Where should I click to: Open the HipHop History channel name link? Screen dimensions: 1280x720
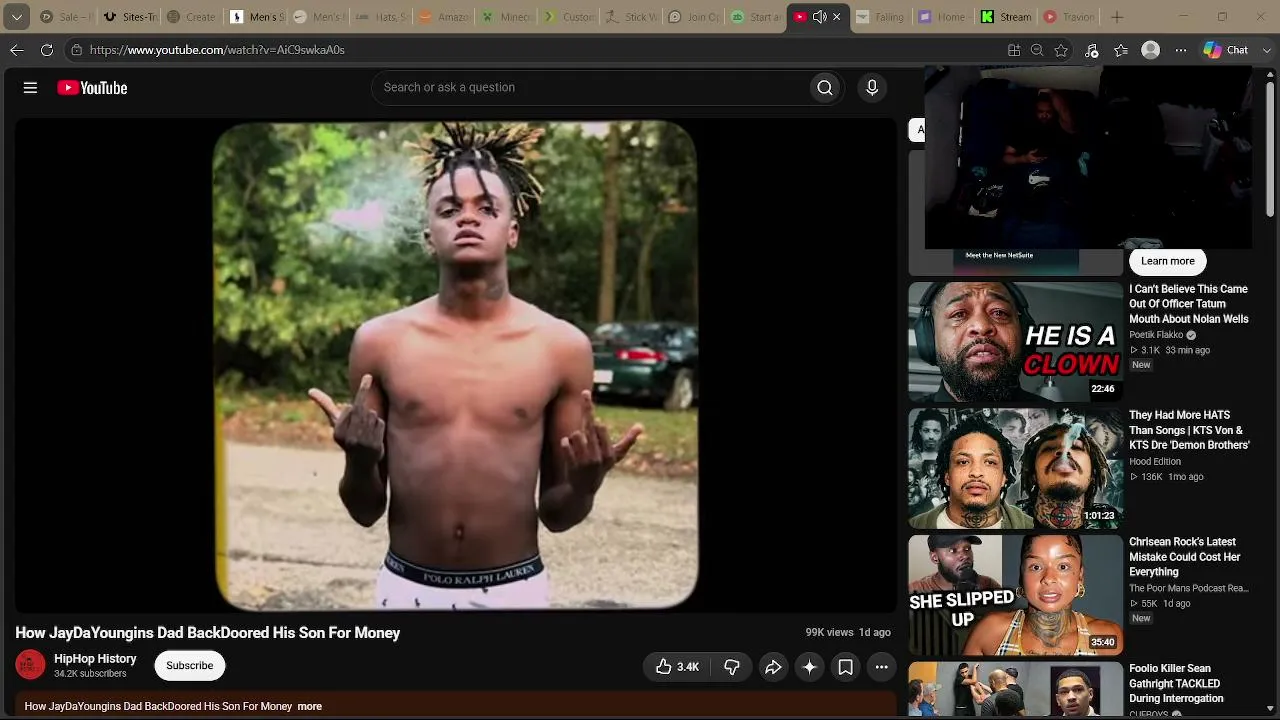pyautogui.click(x=95, y=659)
